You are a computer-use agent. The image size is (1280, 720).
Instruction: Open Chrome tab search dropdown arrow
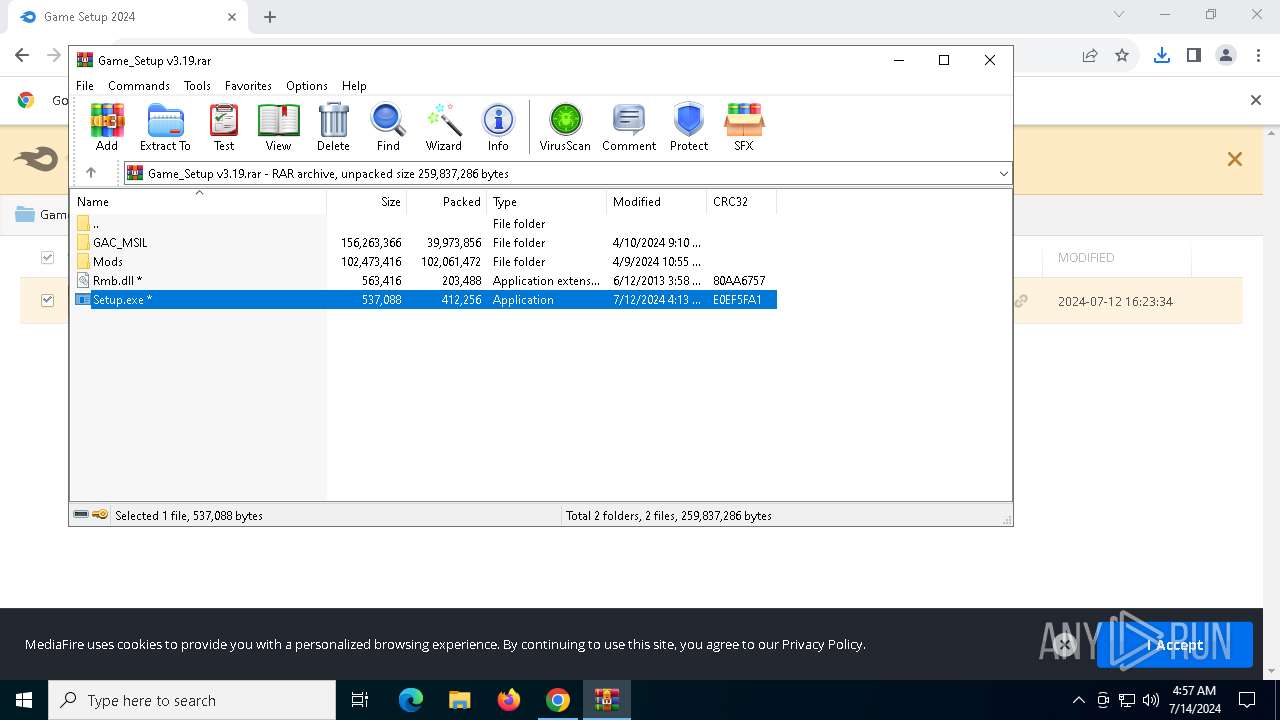click(x=1119, y=15)
